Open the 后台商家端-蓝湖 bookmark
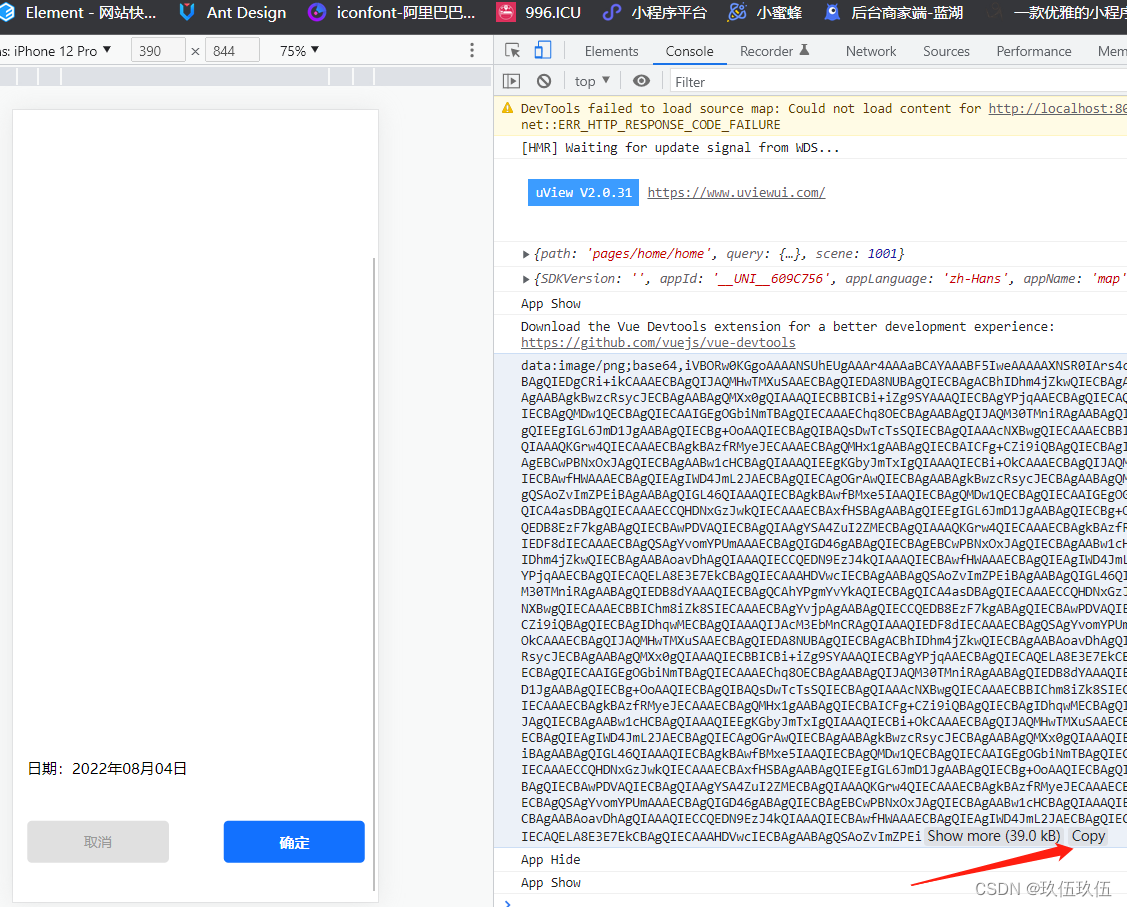This screenshot has height=907, width=1127. (x=893, y=13)
